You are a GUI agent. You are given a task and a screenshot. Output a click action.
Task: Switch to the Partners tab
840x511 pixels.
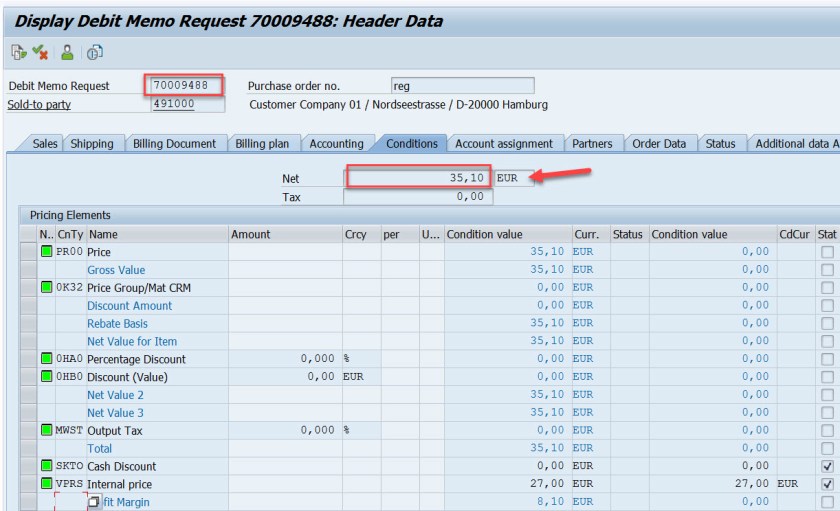[592, 144]
